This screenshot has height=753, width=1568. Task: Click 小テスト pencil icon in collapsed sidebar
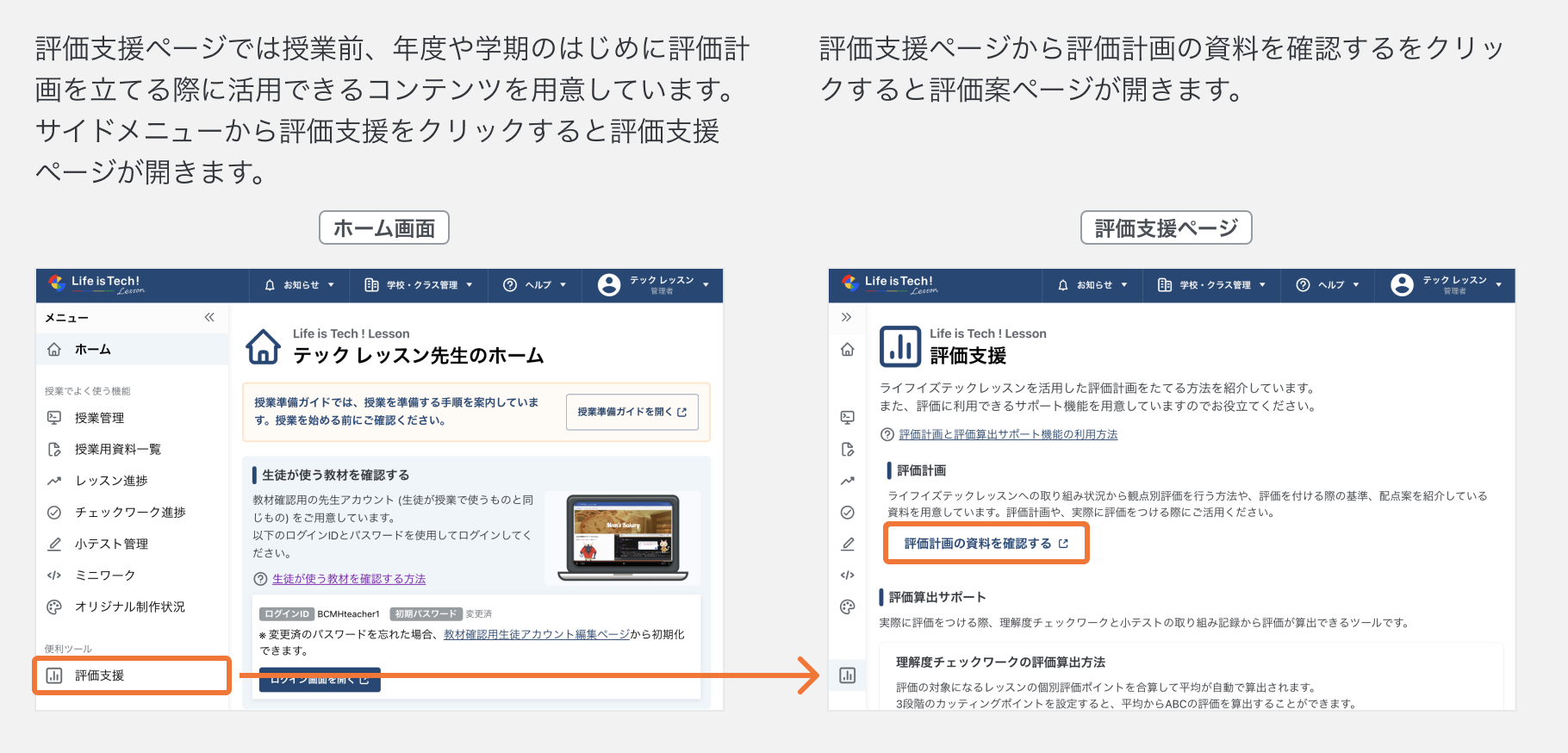click(848, 544)
